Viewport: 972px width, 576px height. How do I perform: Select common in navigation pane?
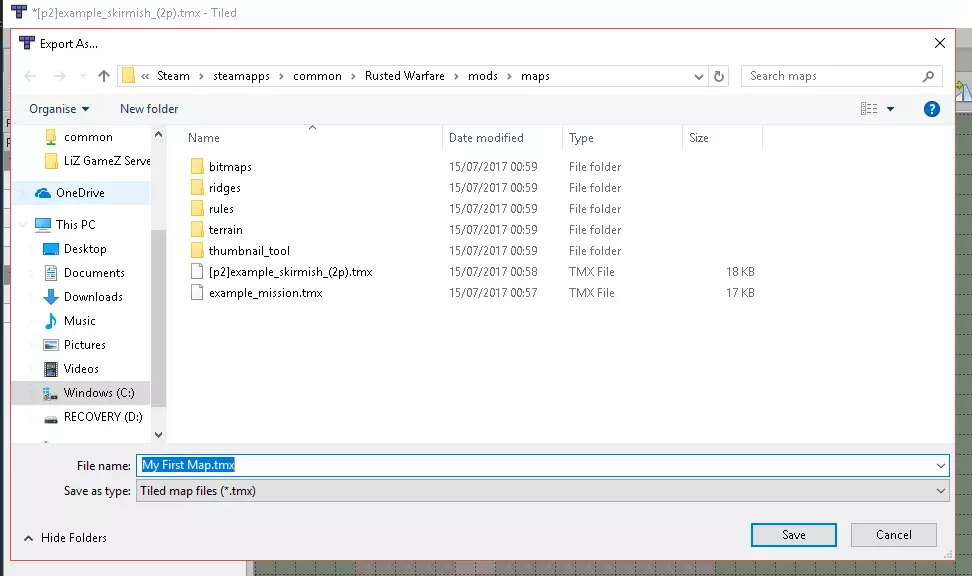[x=88, y=137]
